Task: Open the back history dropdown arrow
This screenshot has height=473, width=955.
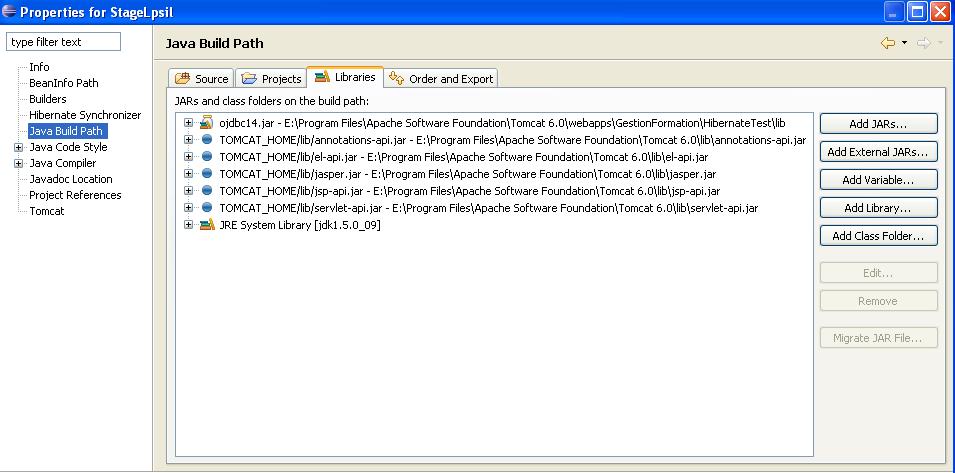Action: [904, 43]
